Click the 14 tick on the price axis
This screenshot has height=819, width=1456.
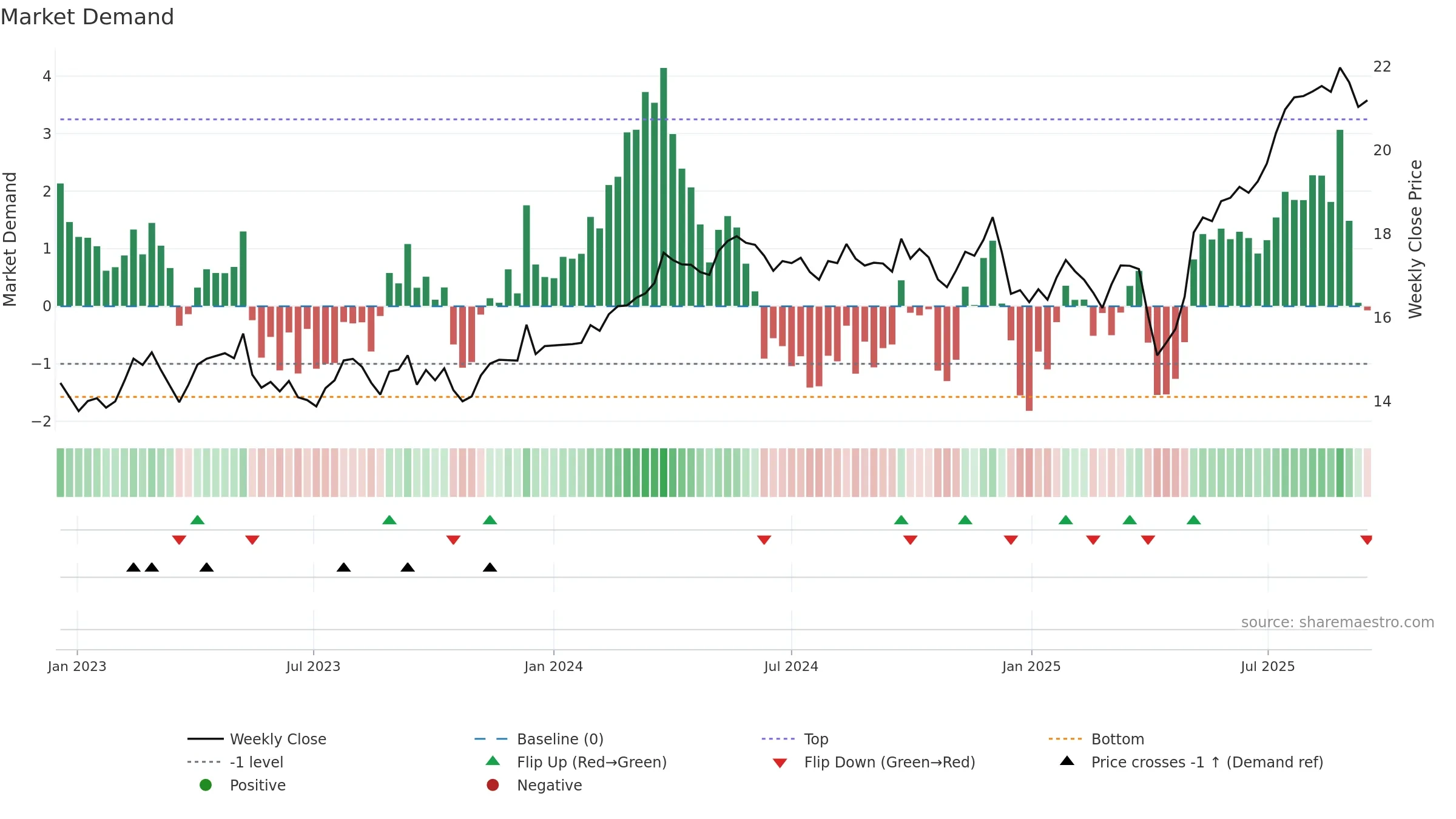[1382, 402]
